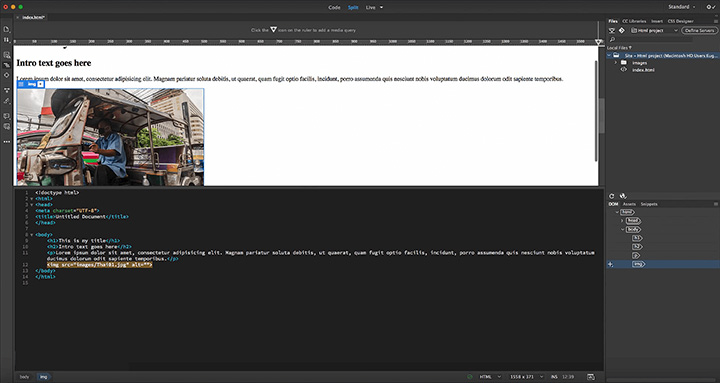The height and width of the screenshot is (383, 720).
Task: Click the magnifier search icon in Files panel
Action: tap(612, 39)
